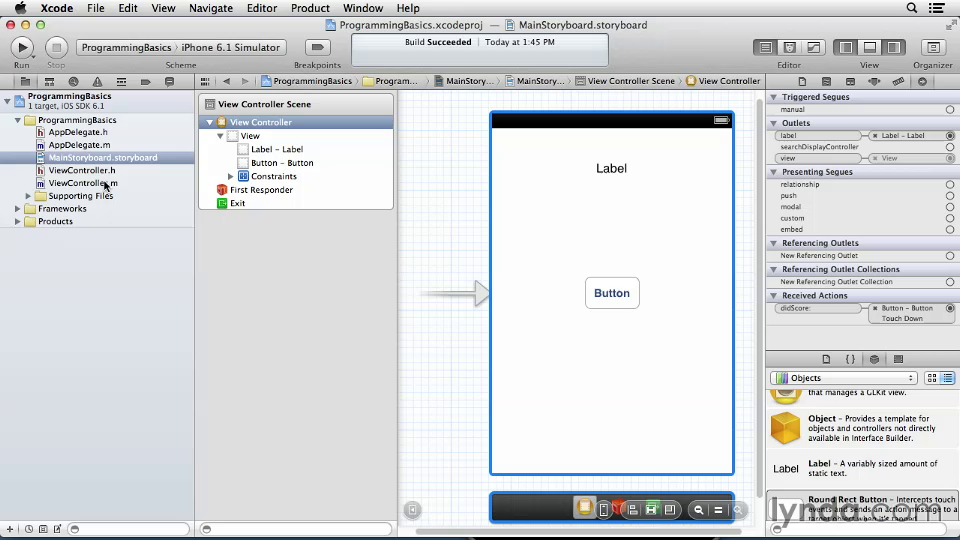Open the Product menu
Screen dimensions: 960x540
click(310, 8)
